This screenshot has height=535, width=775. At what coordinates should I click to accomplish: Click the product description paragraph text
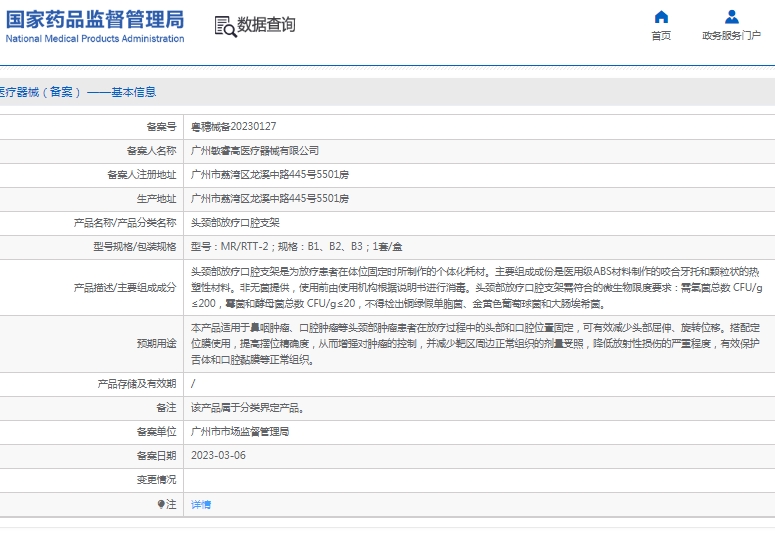[476, 287]
